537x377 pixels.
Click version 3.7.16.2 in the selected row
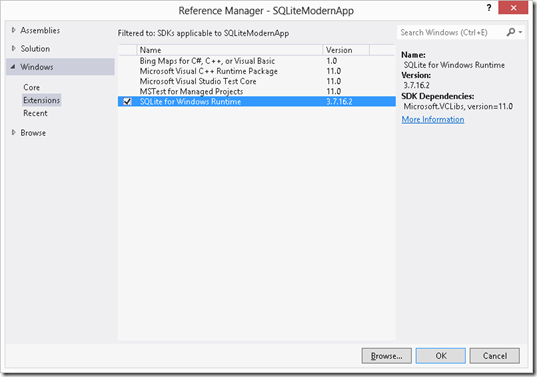[x=339, y=102]
